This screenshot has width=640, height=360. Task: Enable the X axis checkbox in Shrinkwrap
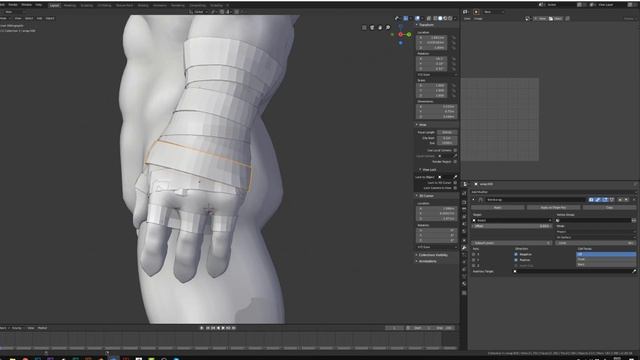coord(473,254)
